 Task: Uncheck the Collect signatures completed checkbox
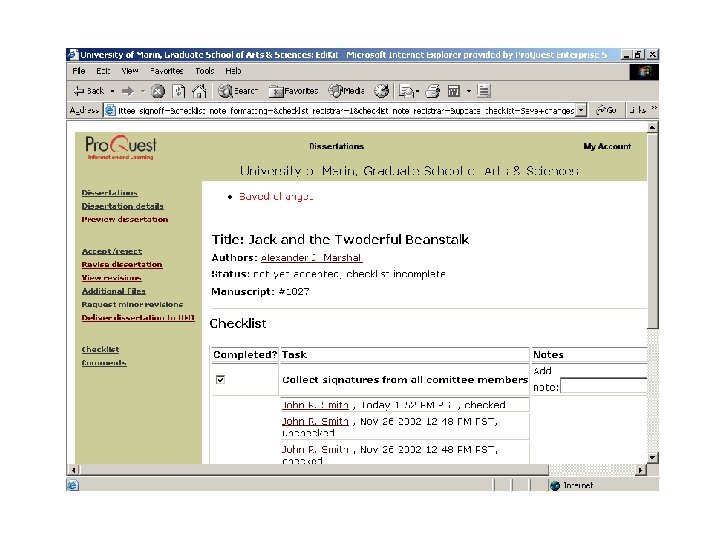tap(220, 379)
